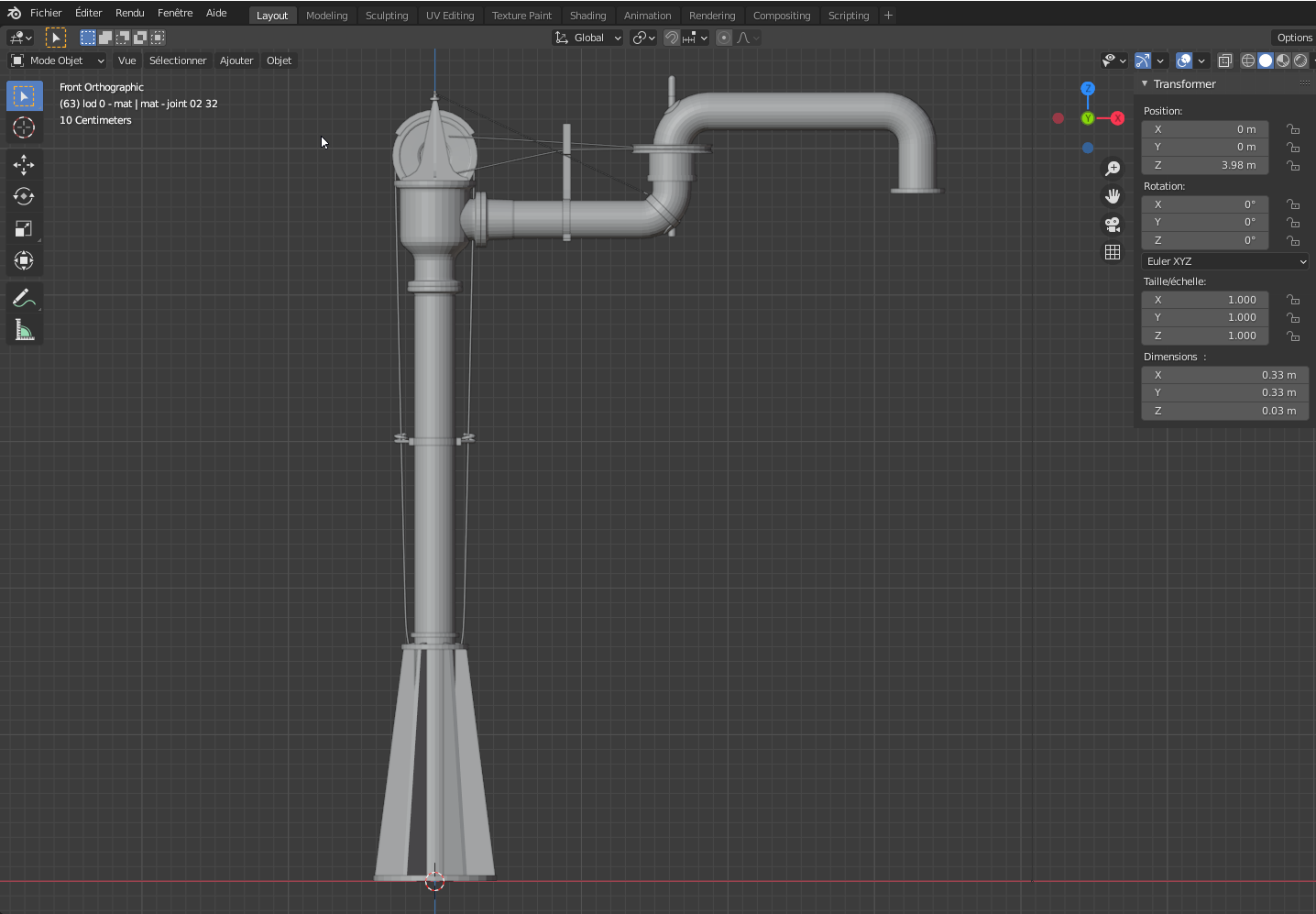Select the Annotate pencil tool
The width and height of the screenshot is (1316, 914).
tap(24, 298)
